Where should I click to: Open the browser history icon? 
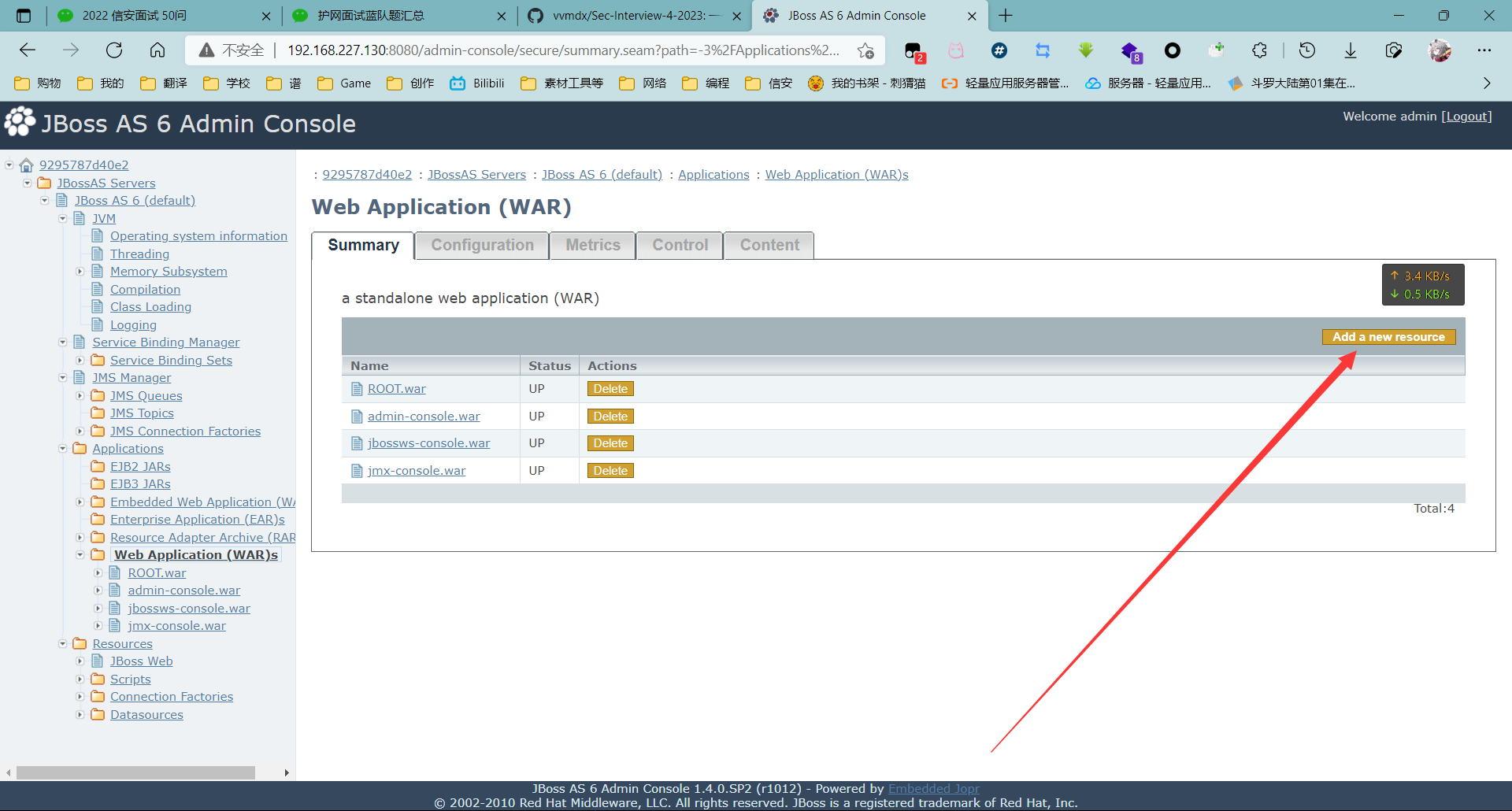pos(1307,50)
